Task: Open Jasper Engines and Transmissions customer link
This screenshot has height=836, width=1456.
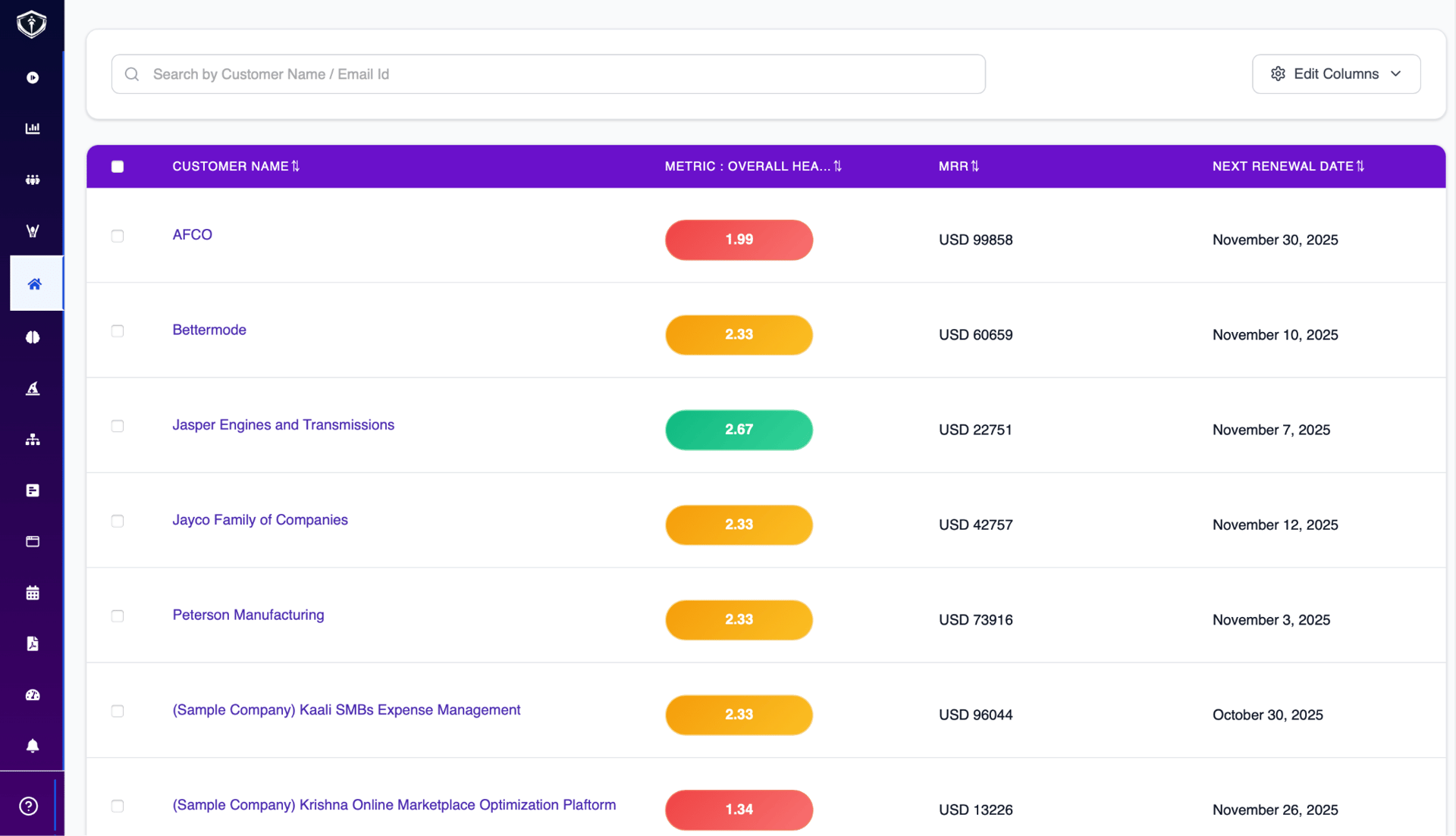Action: (283, 425)
